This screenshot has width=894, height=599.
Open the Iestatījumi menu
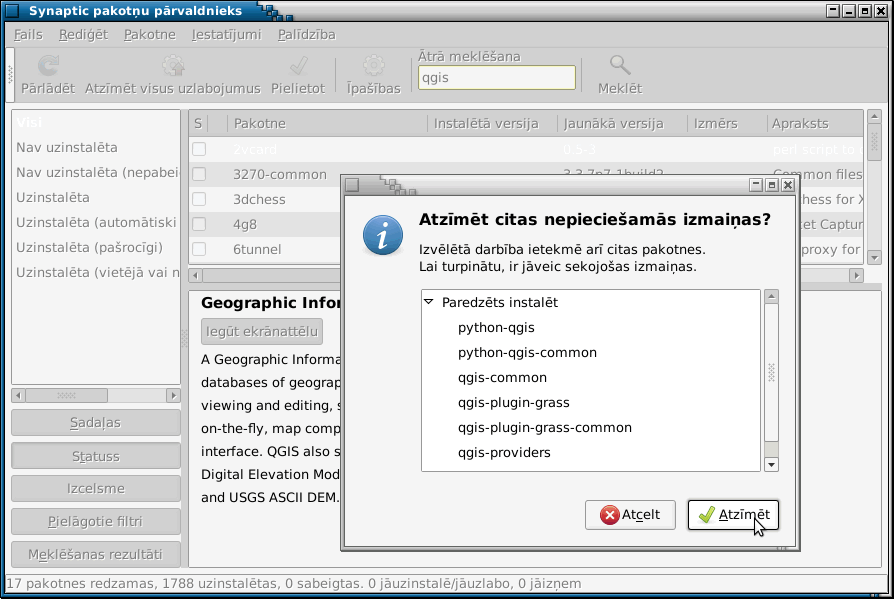(226, 35)
